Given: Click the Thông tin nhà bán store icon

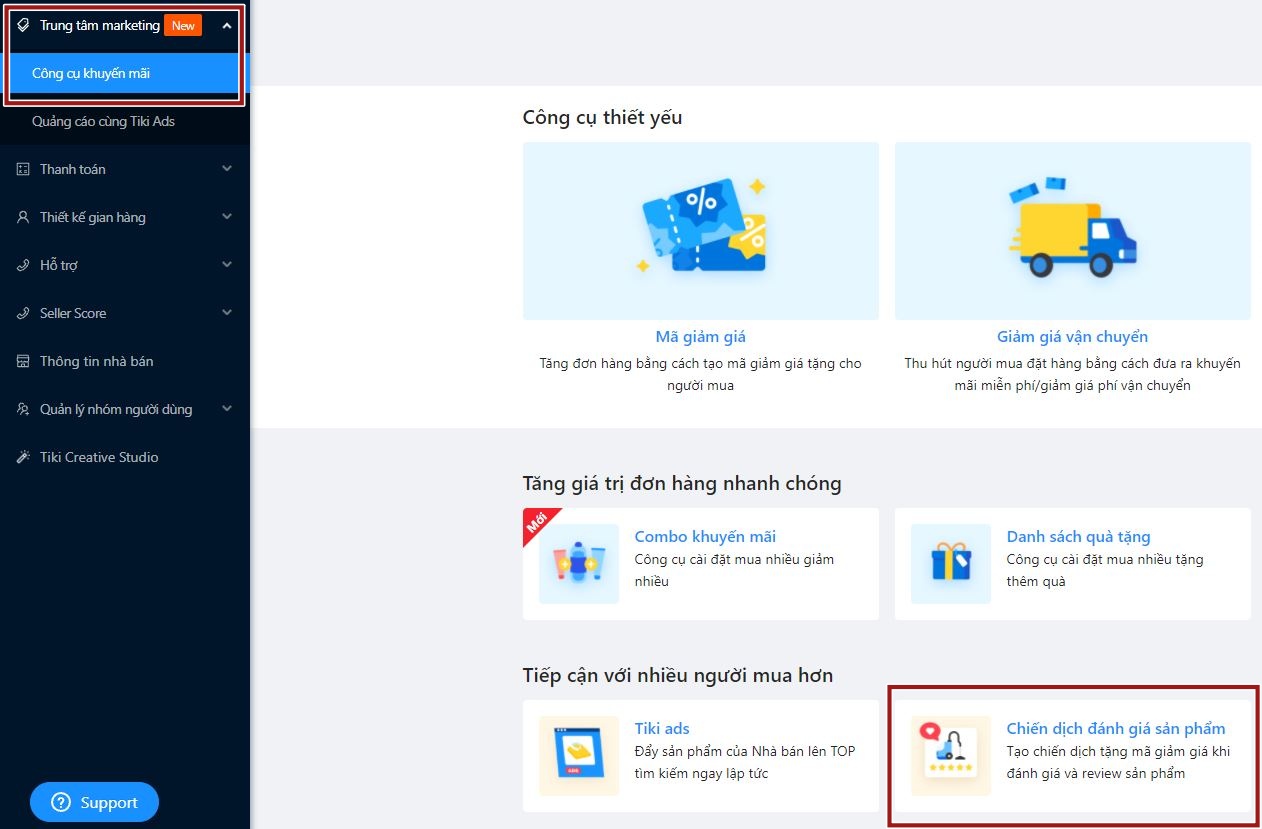Looking at the screenshot, I should (23, 361).
